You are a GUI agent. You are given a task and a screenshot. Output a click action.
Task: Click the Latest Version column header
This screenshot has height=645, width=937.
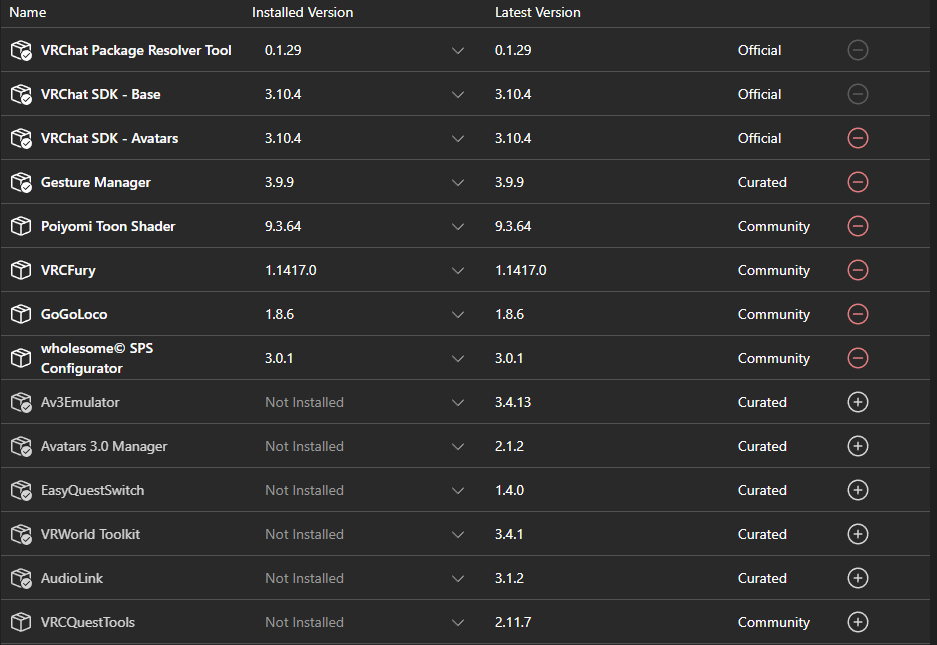[x=538, y=12]
